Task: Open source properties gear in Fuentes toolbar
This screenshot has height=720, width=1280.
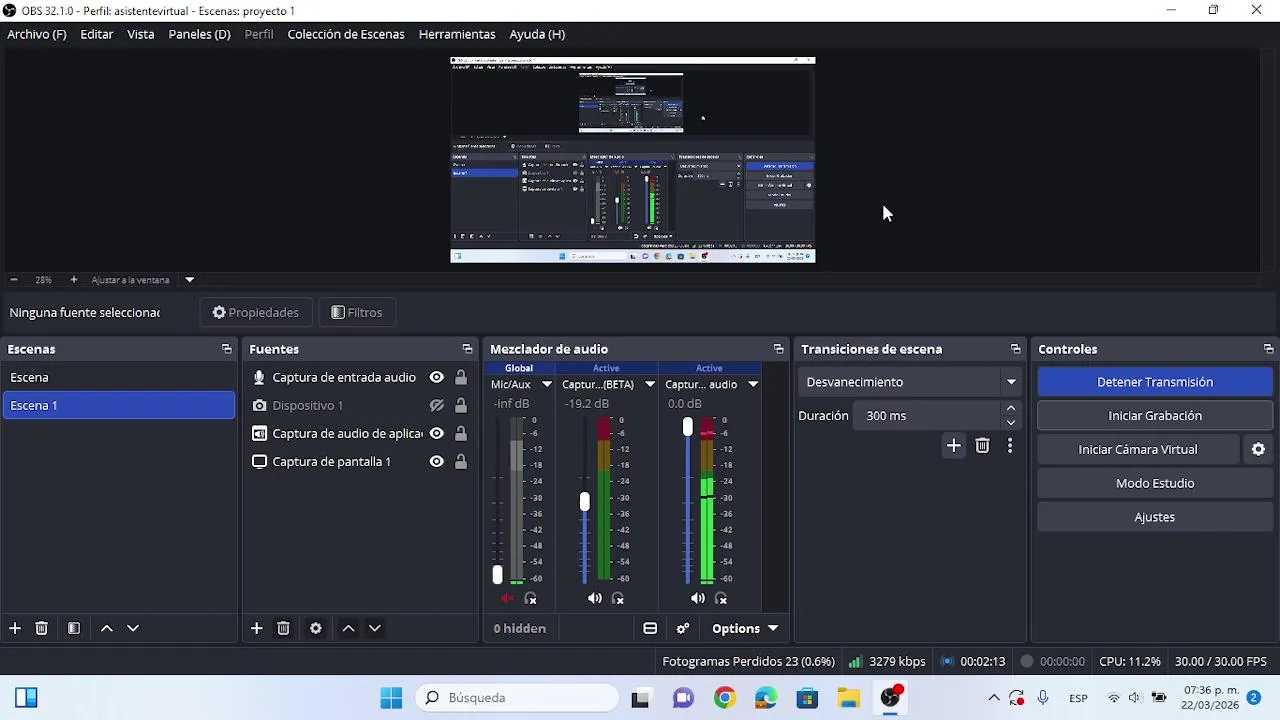Action: [316, 628]
